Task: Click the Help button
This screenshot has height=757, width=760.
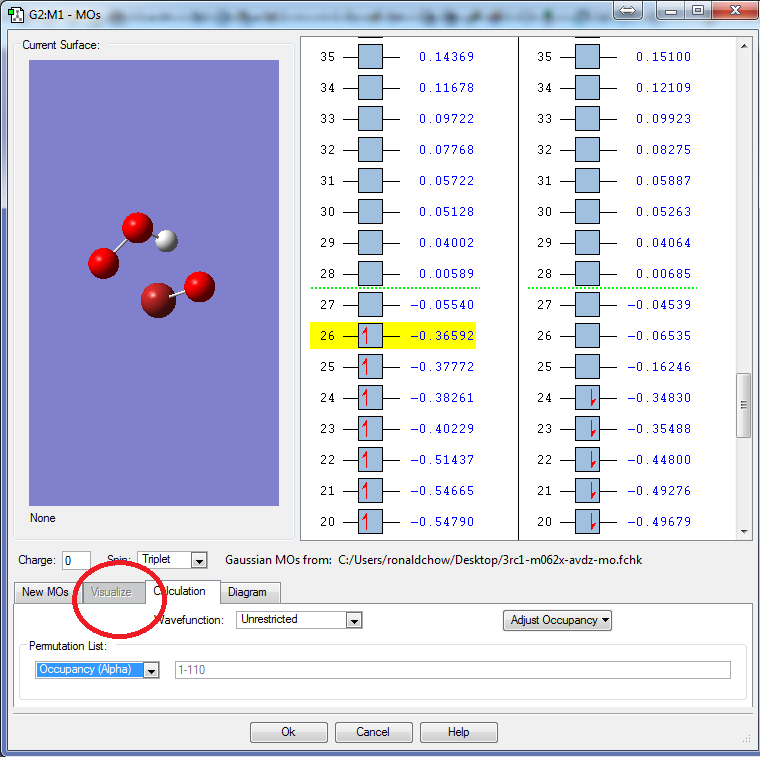Action: [x=459, y=732]
